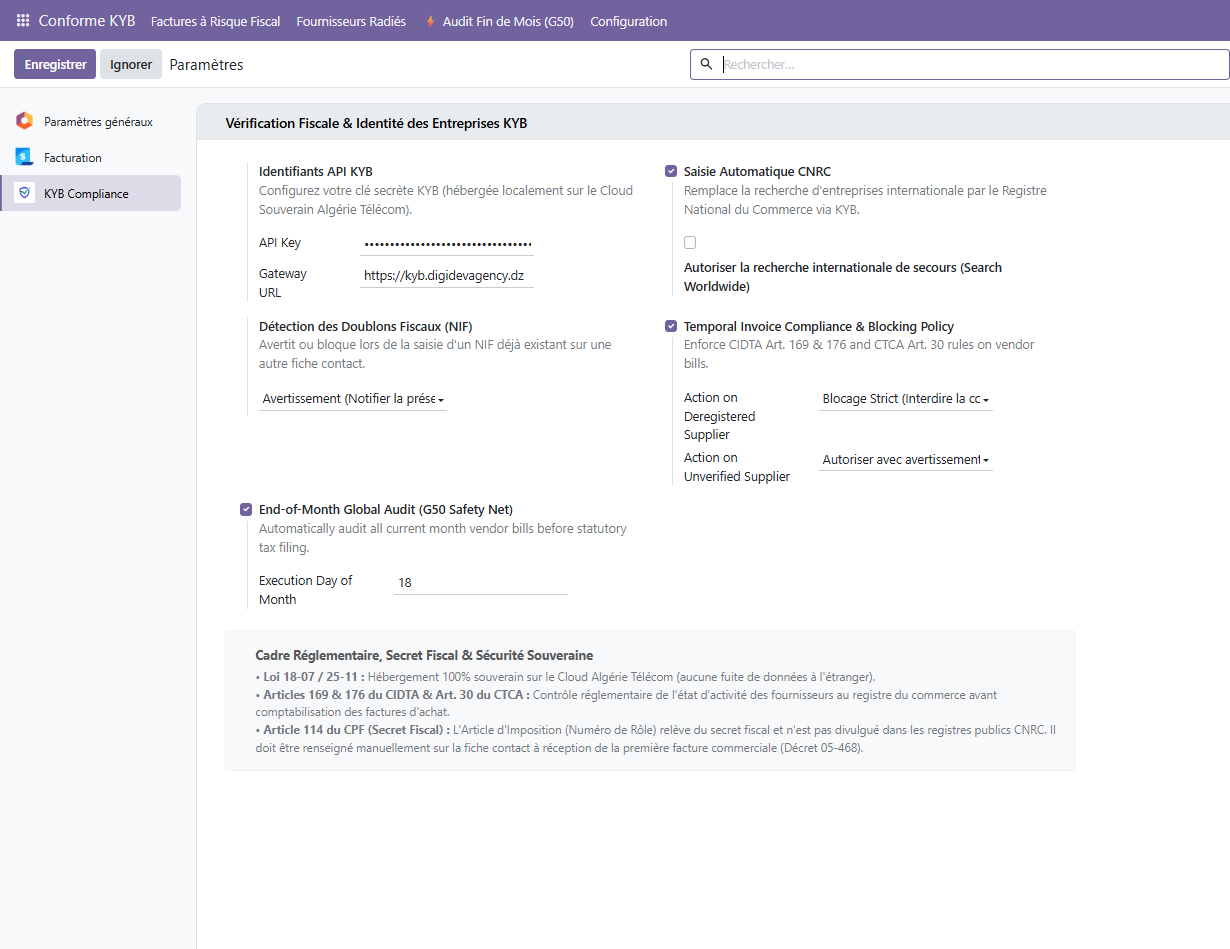Click the Enregistrer button
1230x949 pixels.
point(55,64)
